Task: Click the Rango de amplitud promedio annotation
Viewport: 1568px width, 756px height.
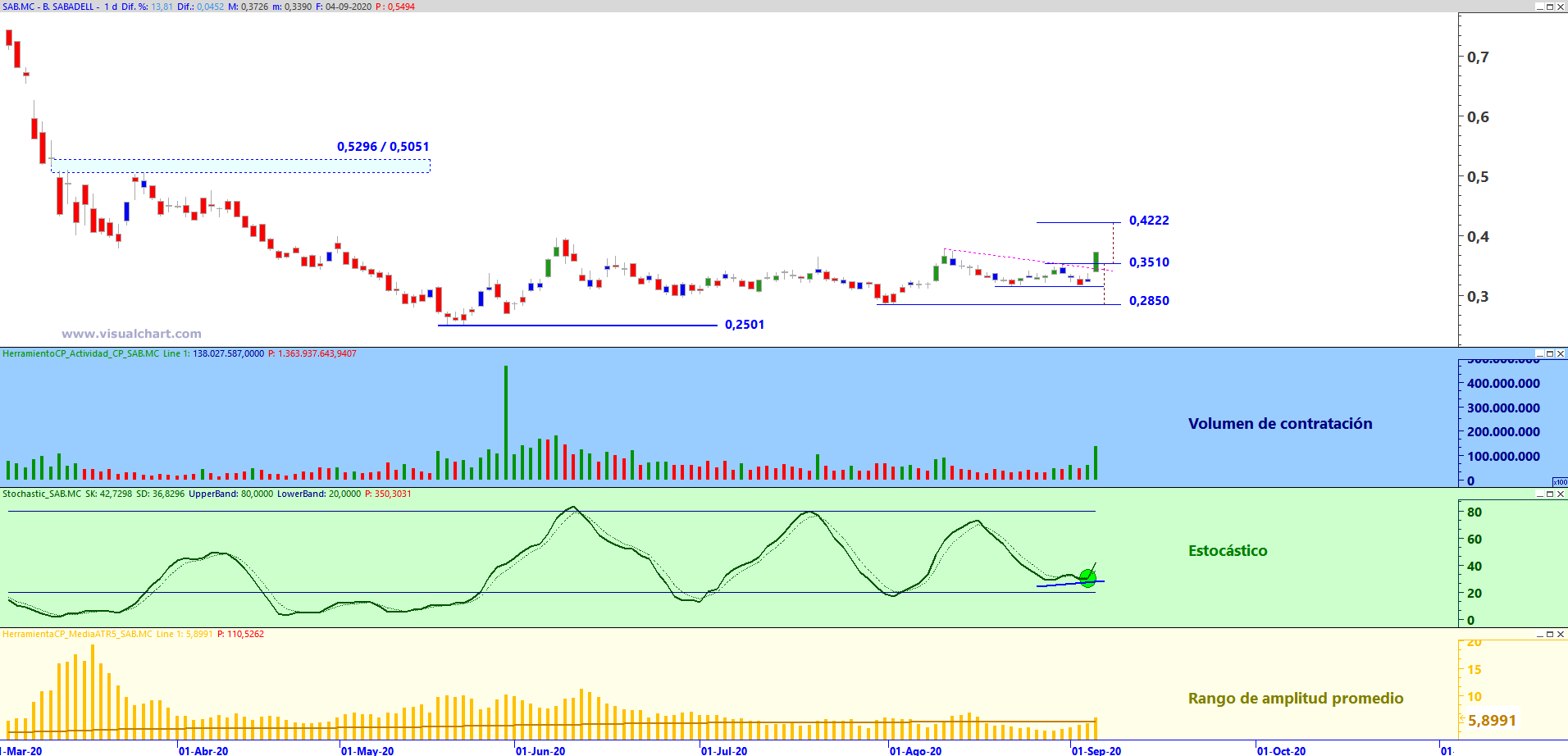Action: click(x=1296, y=699)
